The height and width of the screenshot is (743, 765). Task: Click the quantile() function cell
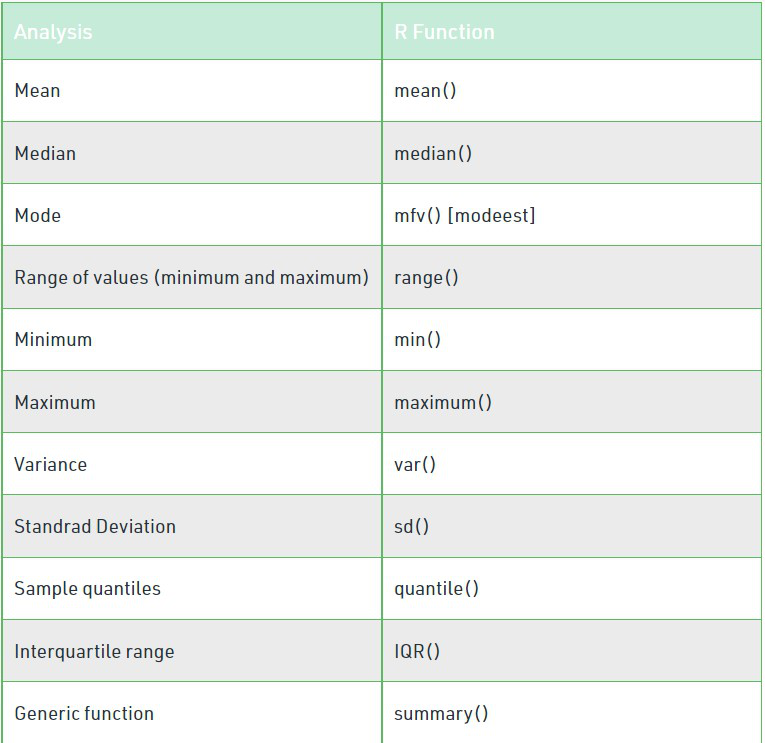click(x=572, y=589)
